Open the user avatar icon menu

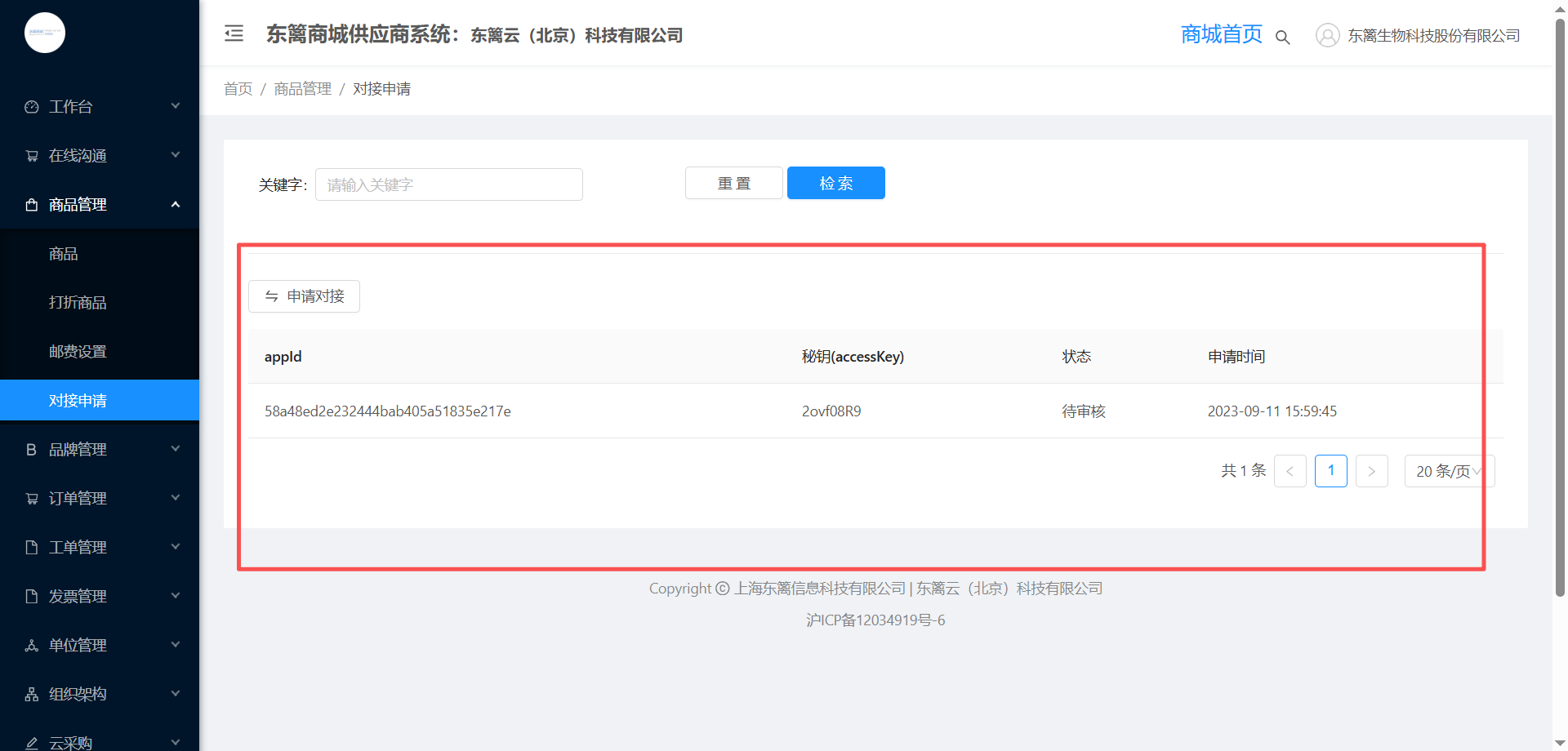pos(1328,35)
